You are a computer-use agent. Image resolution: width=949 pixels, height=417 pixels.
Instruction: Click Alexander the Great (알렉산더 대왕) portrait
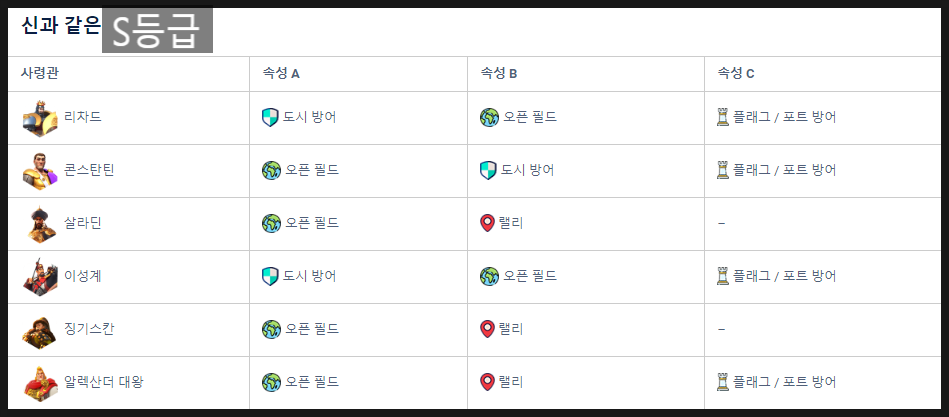41,383
